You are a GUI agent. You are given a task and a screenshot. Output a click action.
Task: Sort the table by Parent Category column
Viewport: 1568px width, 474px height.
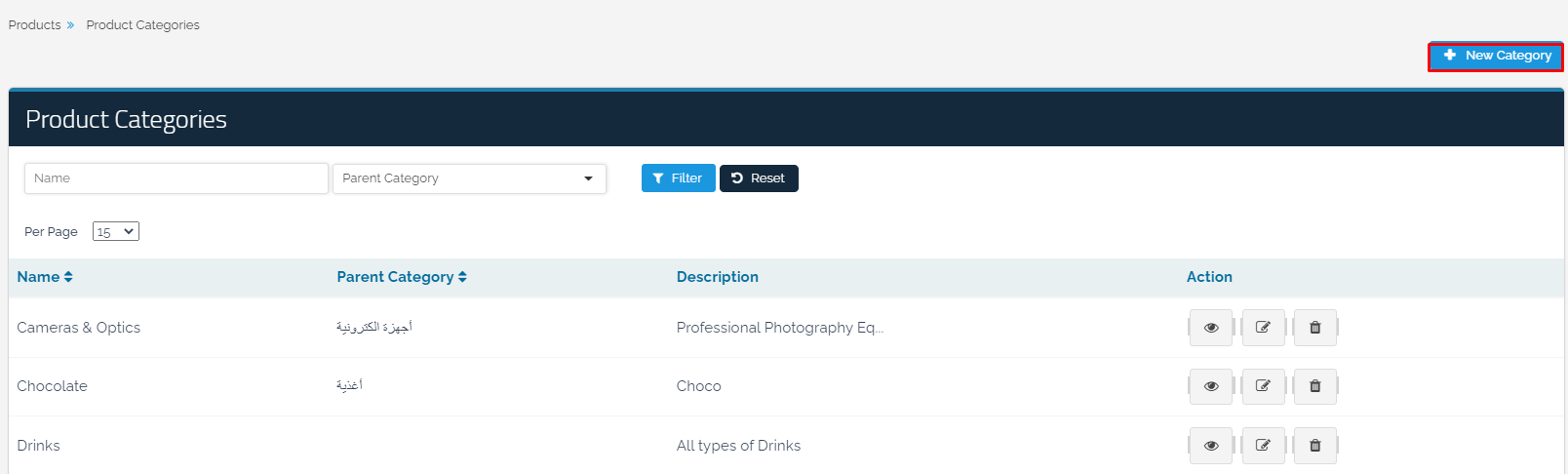(x=402, y=277)
